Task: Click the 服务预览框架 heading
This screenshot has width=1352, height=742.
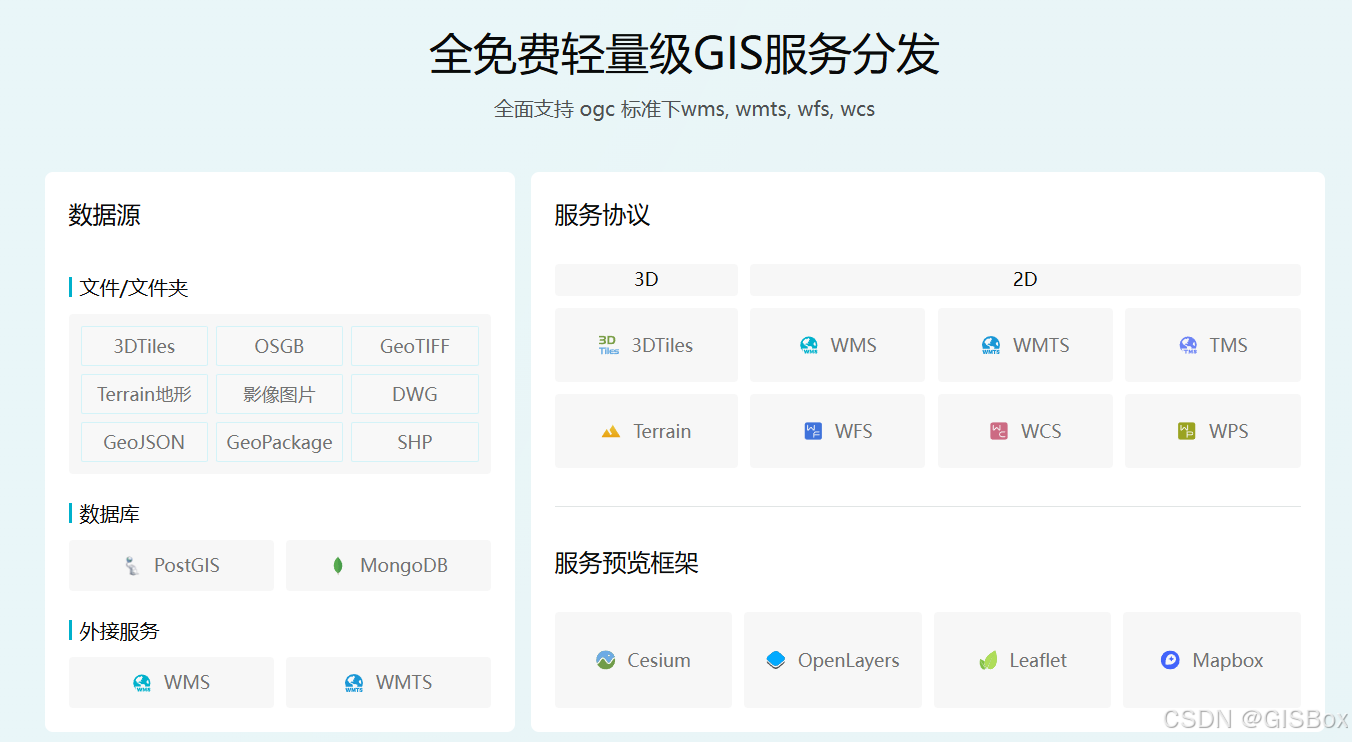Action: [x=626, y=563]
